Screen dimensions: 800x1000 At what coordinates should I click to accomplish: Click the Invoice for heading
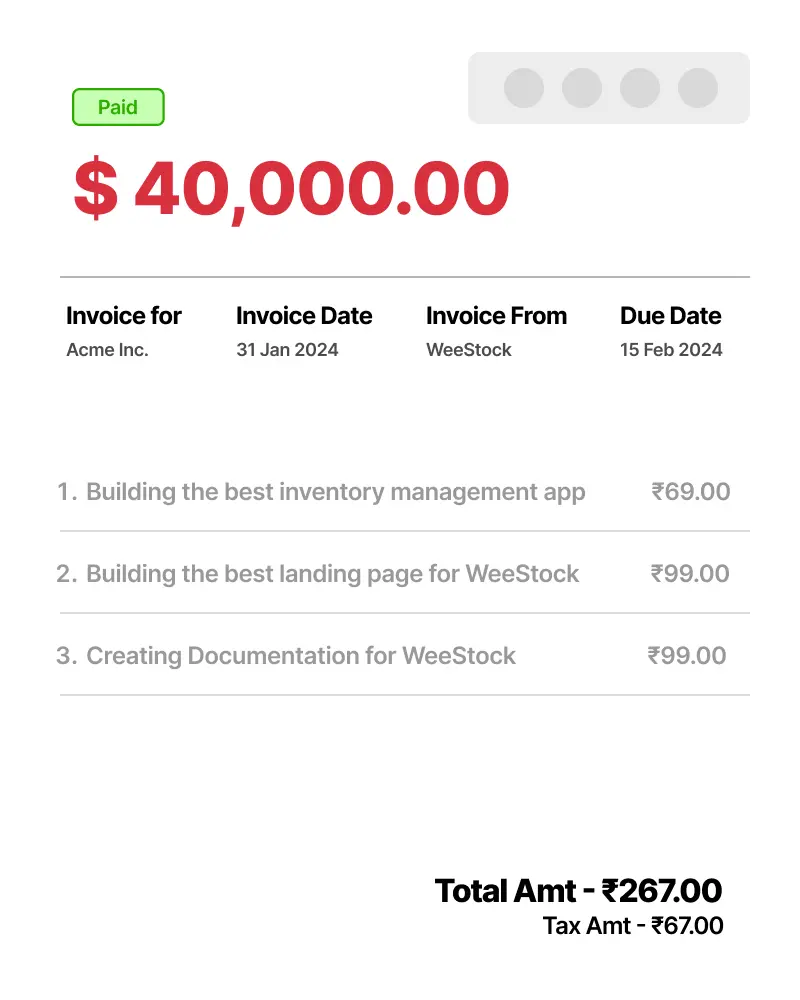tap(124, 316)
